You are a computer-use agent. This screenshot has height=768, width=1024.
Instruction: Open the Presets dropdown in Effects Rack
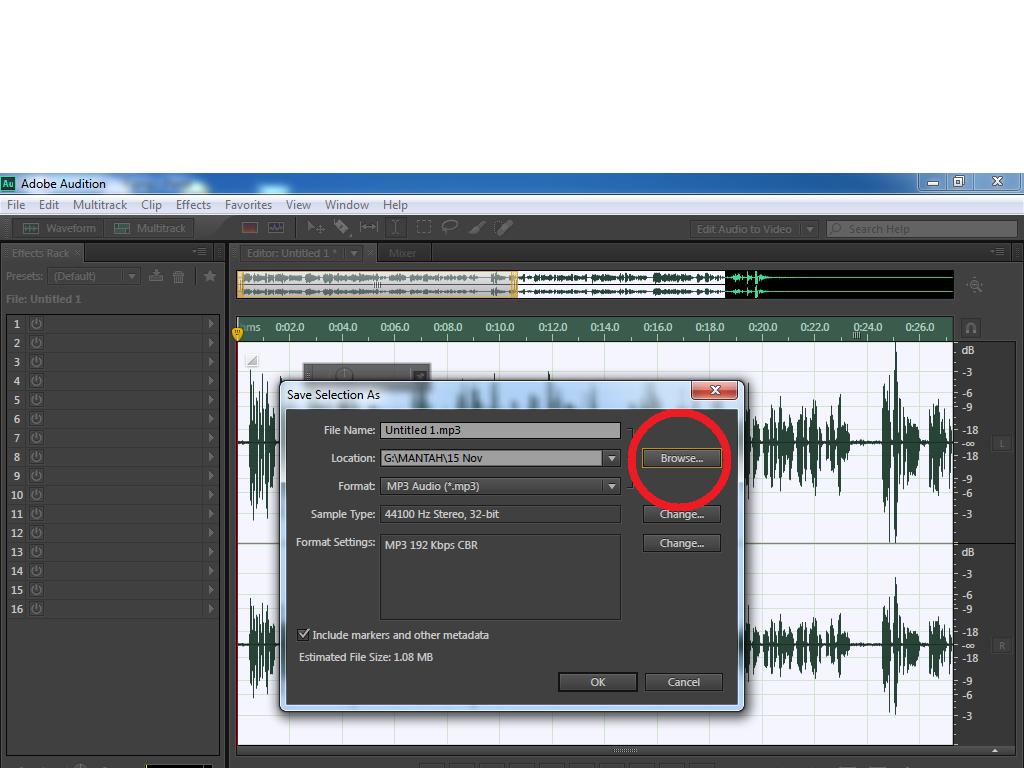pyautogui.click(x=131, y=276)
